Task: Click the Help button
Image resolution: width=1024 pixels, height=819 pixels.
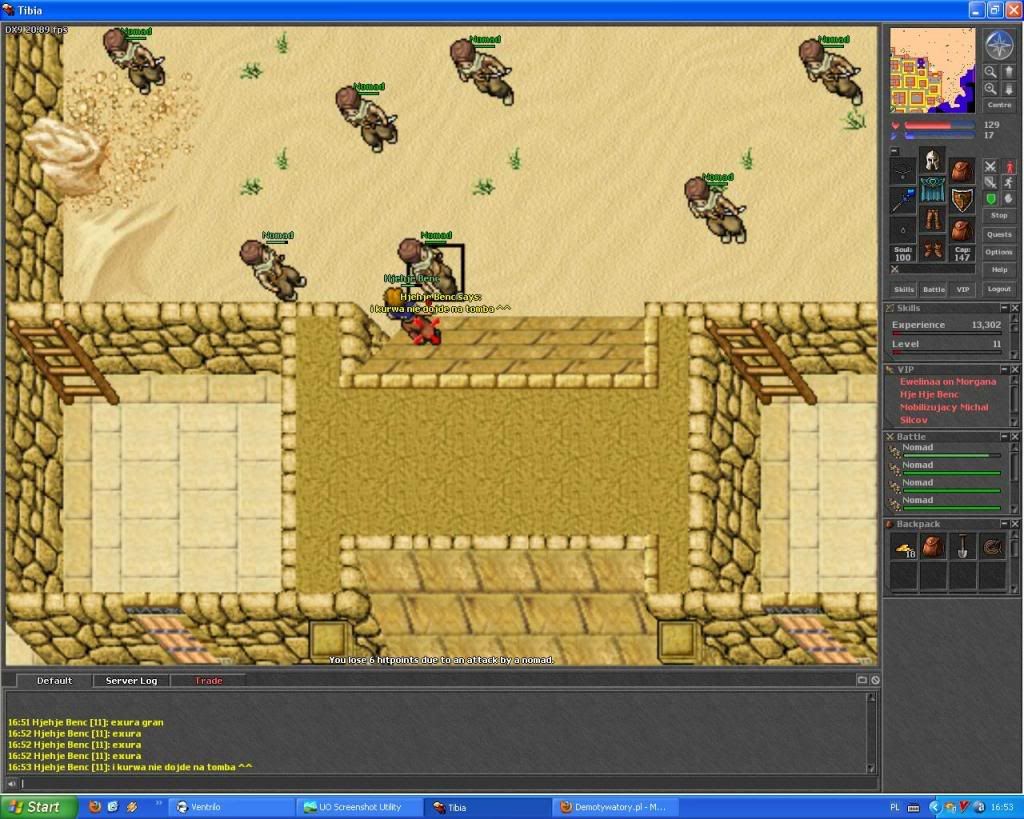Action: pyautogui.click(x=999, y=270)
